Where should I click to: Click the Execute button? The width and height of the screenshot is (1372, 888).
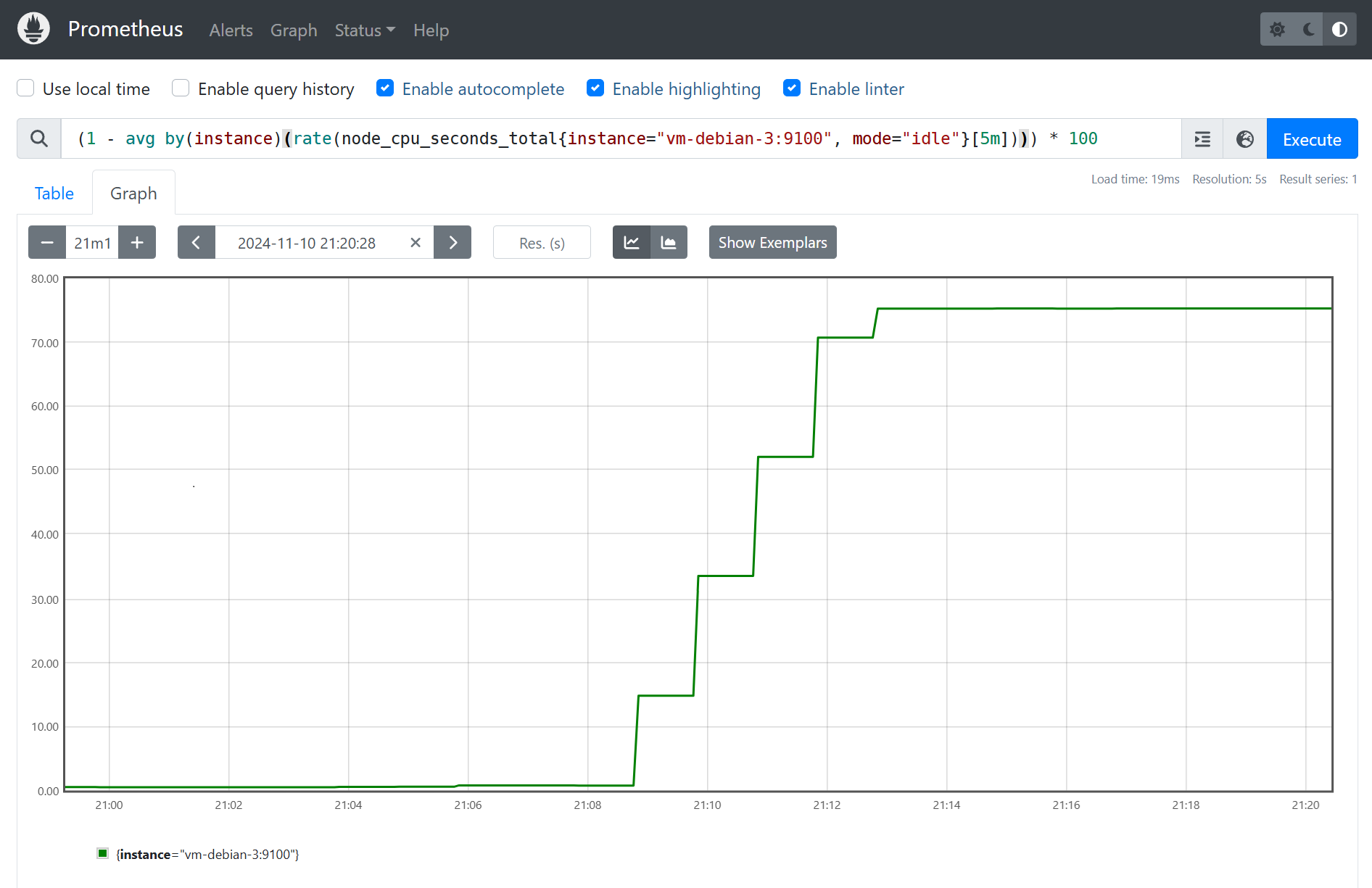point(1312,138)
